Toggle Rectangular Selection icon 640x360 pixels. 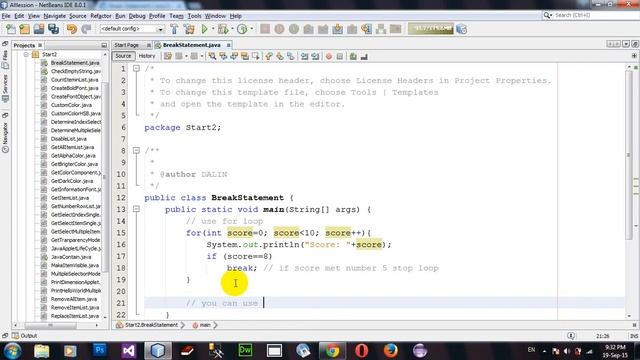pyautogui.click(x=256, y=56)
